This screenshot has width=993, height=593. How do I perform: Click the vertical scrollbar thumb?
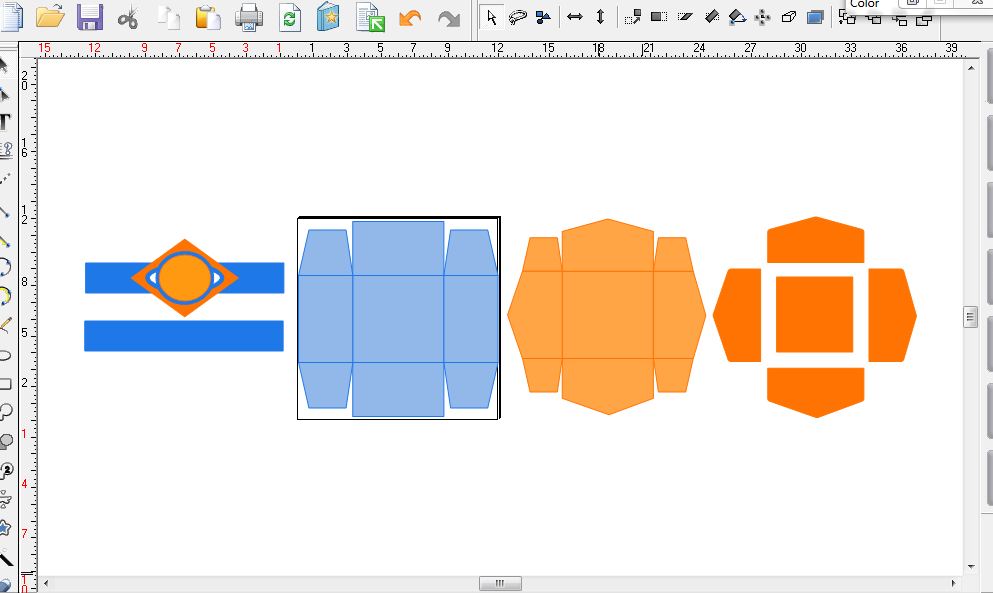970,317
